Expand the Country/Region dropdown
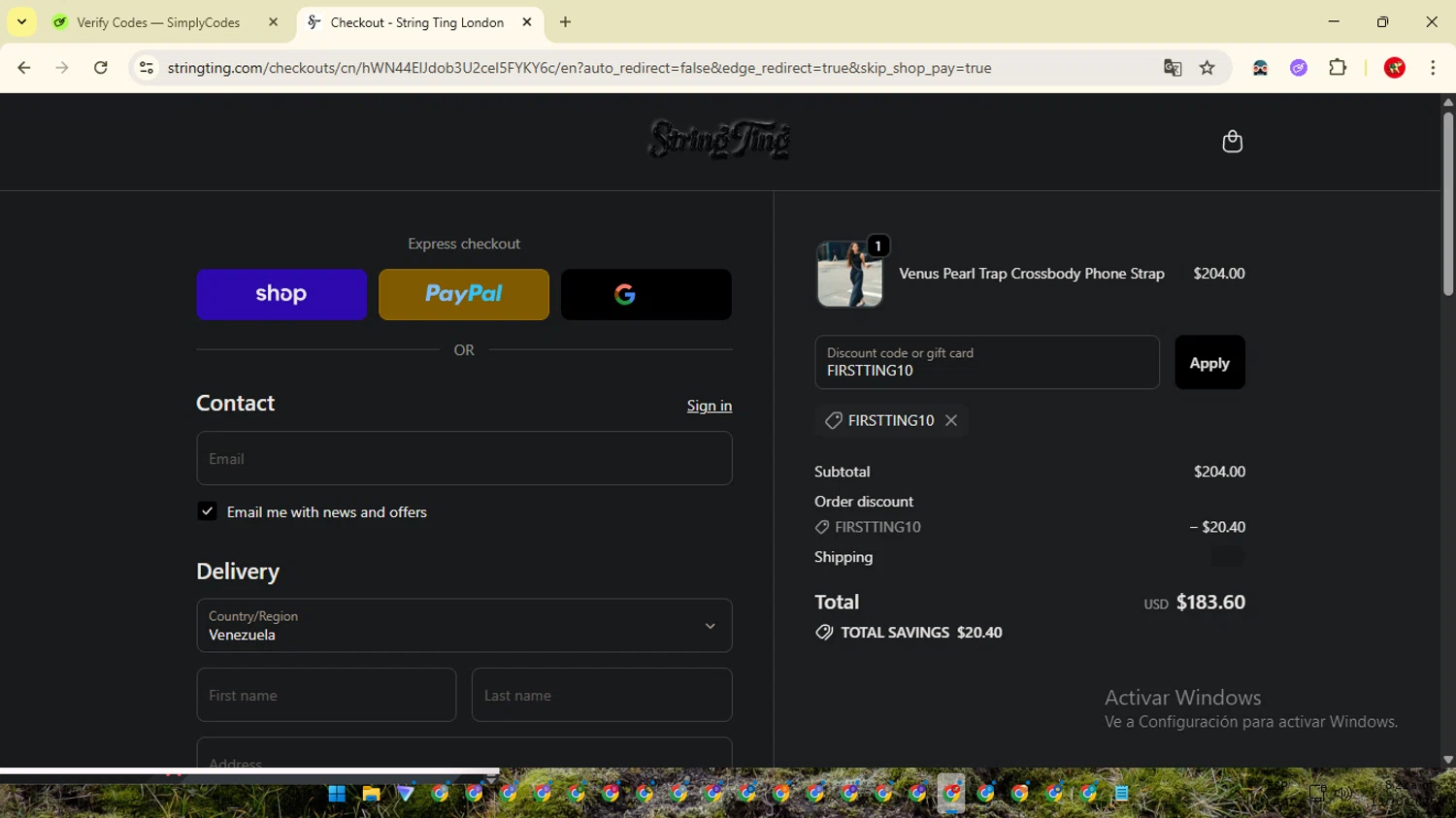1456x818 pixels. pos(464,625)
